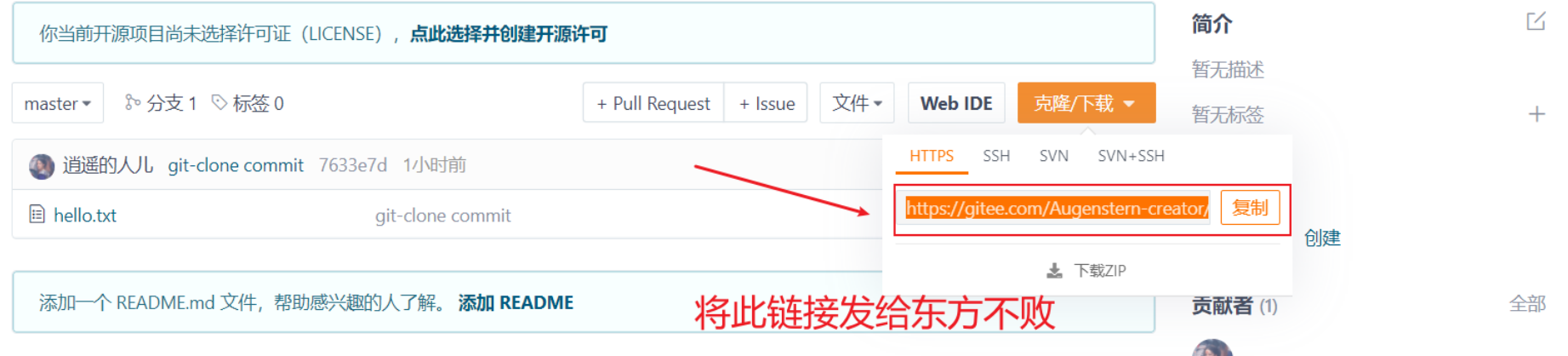Toggle the 克隆/下载 dropdown button
The width and height of the screenshot is (1568, 356).
point(1086,103)
